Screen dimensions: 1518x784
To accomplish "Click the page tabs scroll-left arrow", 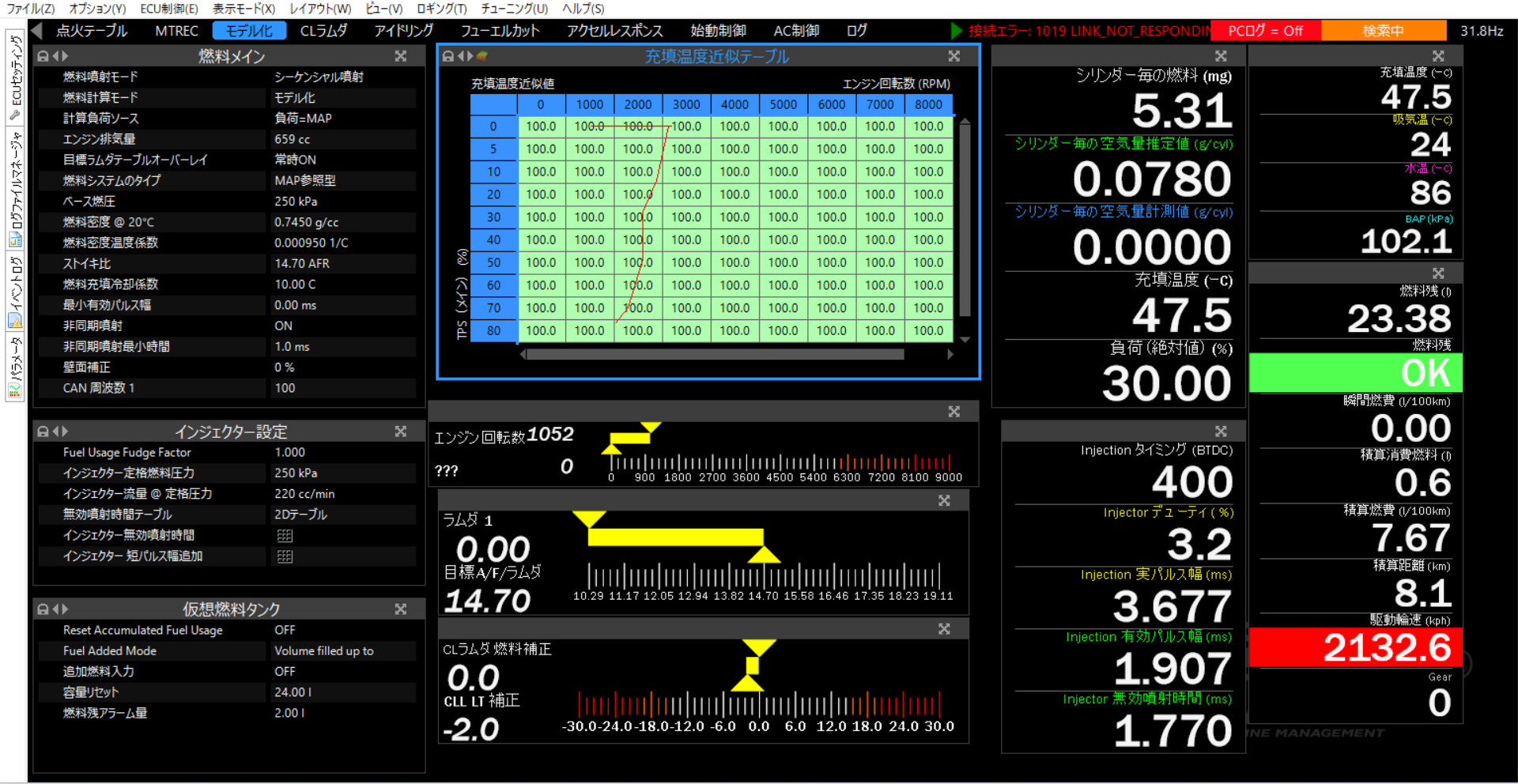I will tap(36, 31).
